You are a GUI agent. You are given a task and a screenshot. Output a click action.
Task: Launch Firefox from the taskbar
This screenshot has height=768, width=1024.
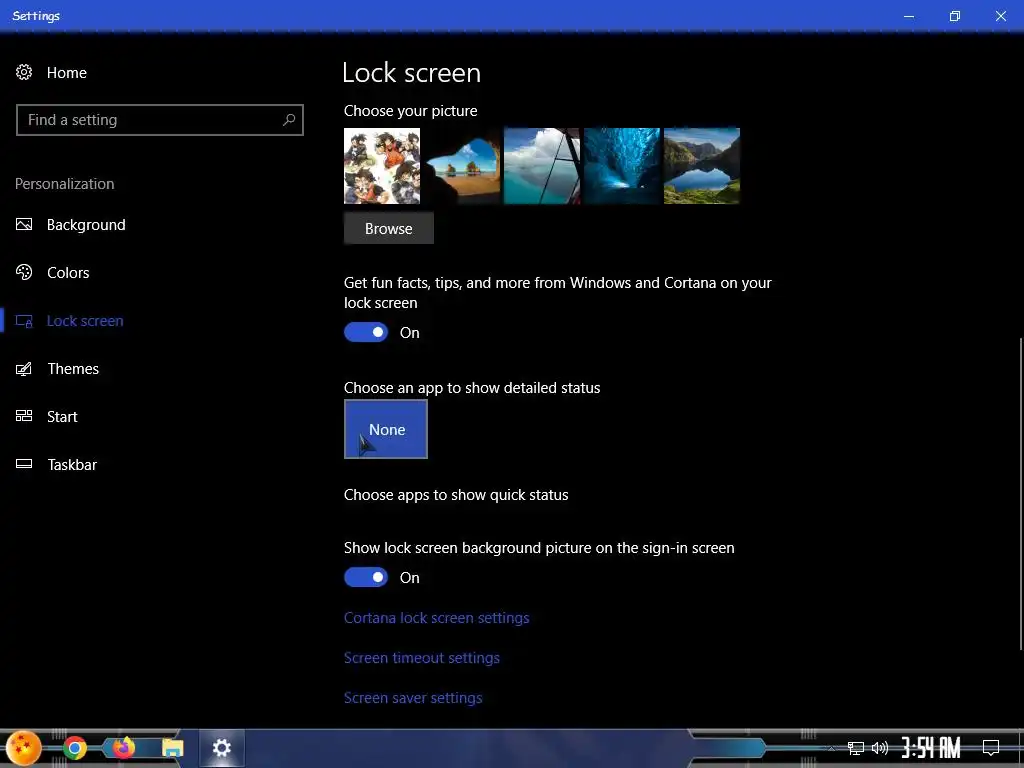[123, 748]
